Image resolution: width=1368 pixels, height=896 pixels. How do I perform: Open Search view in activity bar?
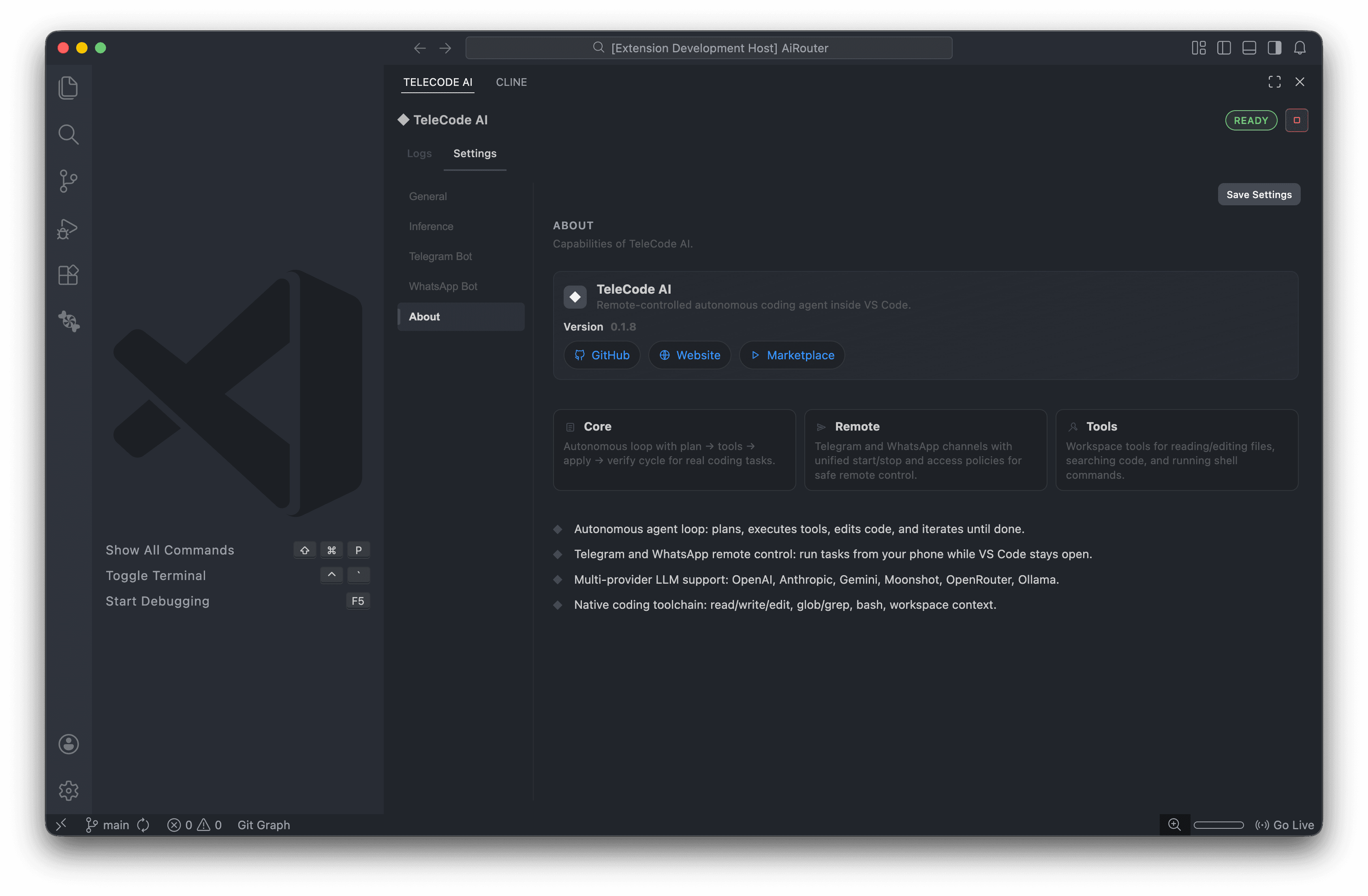click(x=68, y=134)
